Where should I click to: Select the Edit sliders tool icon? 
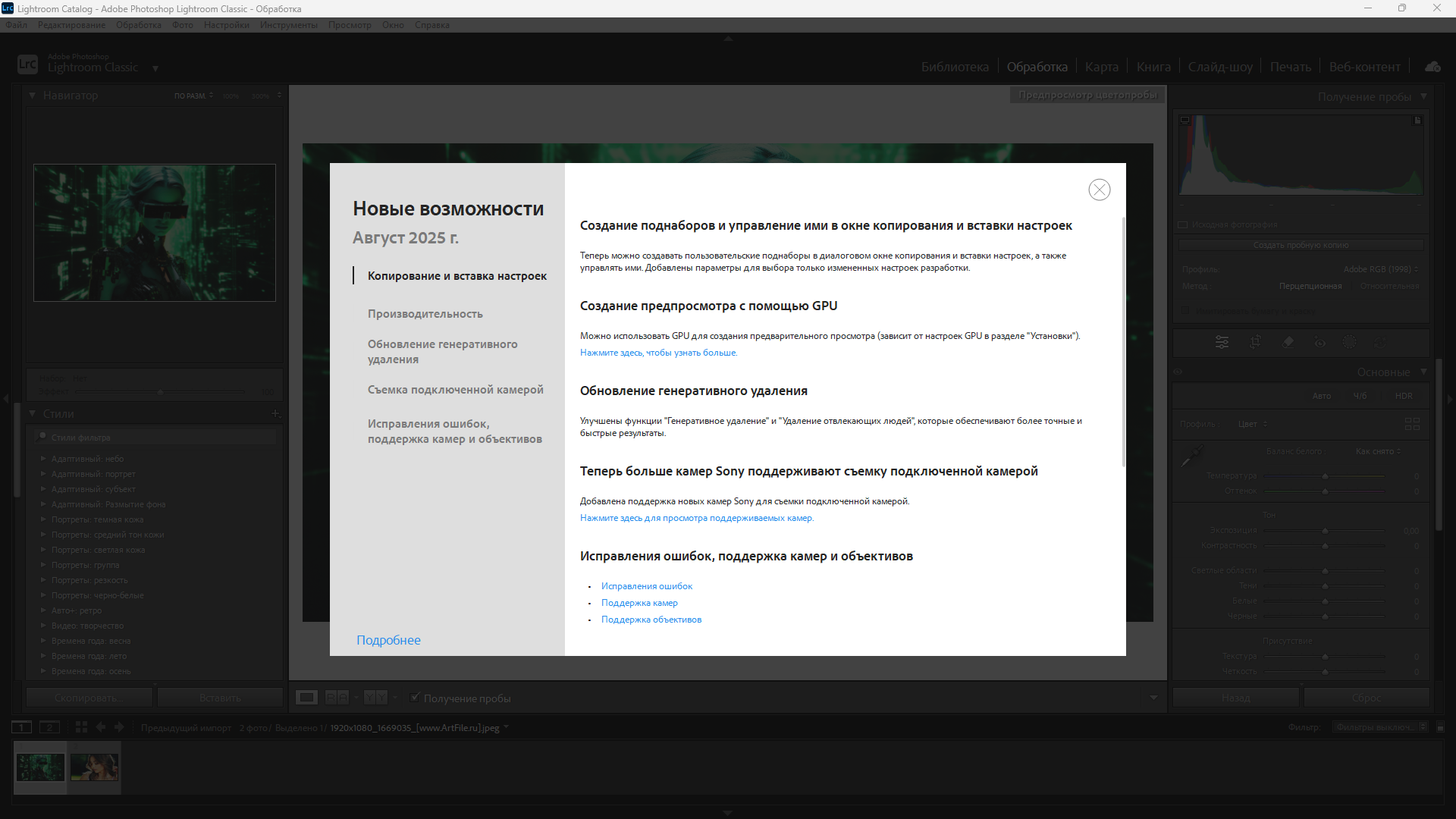point(1222,343)
